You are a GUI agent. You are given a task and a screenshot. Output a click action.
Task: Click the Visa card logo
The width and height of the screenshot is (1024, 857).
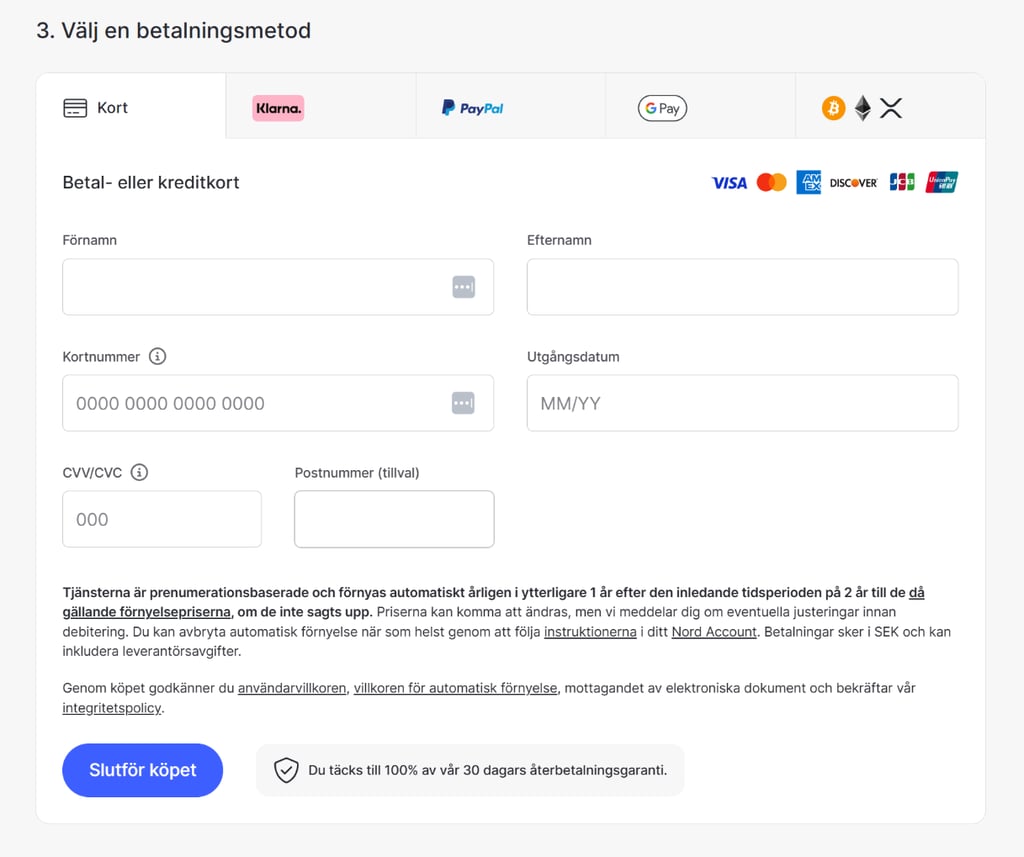click(729, 183)
